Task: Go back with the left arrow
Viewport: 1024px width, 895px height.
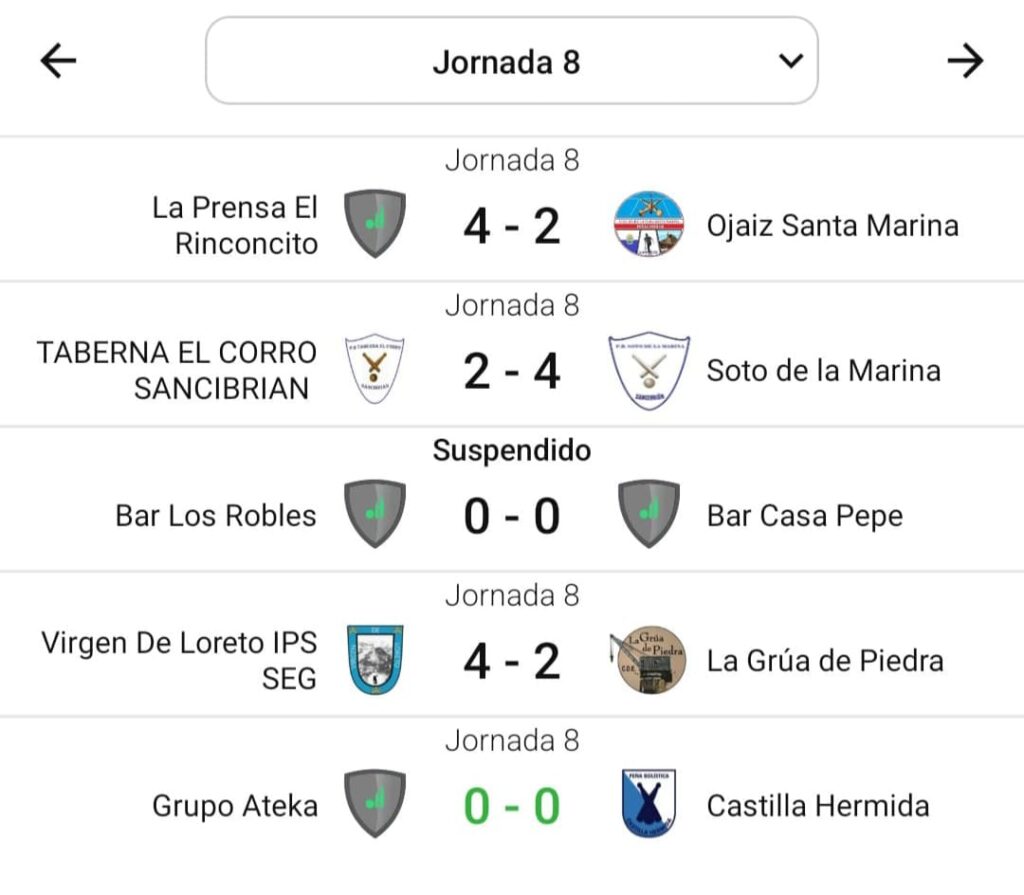Action: (x=58, y=61)
